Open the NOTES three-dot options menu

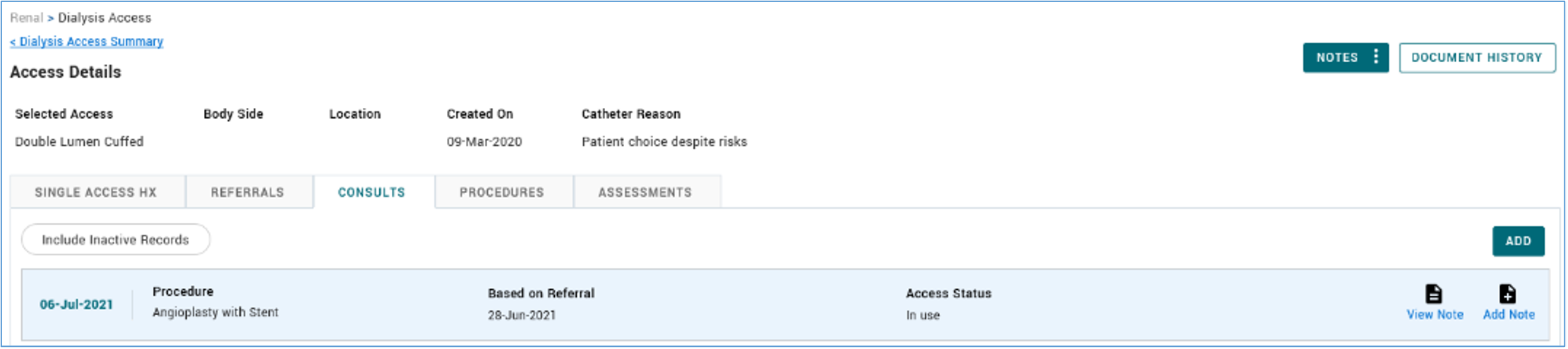(x=1376, y=57)
